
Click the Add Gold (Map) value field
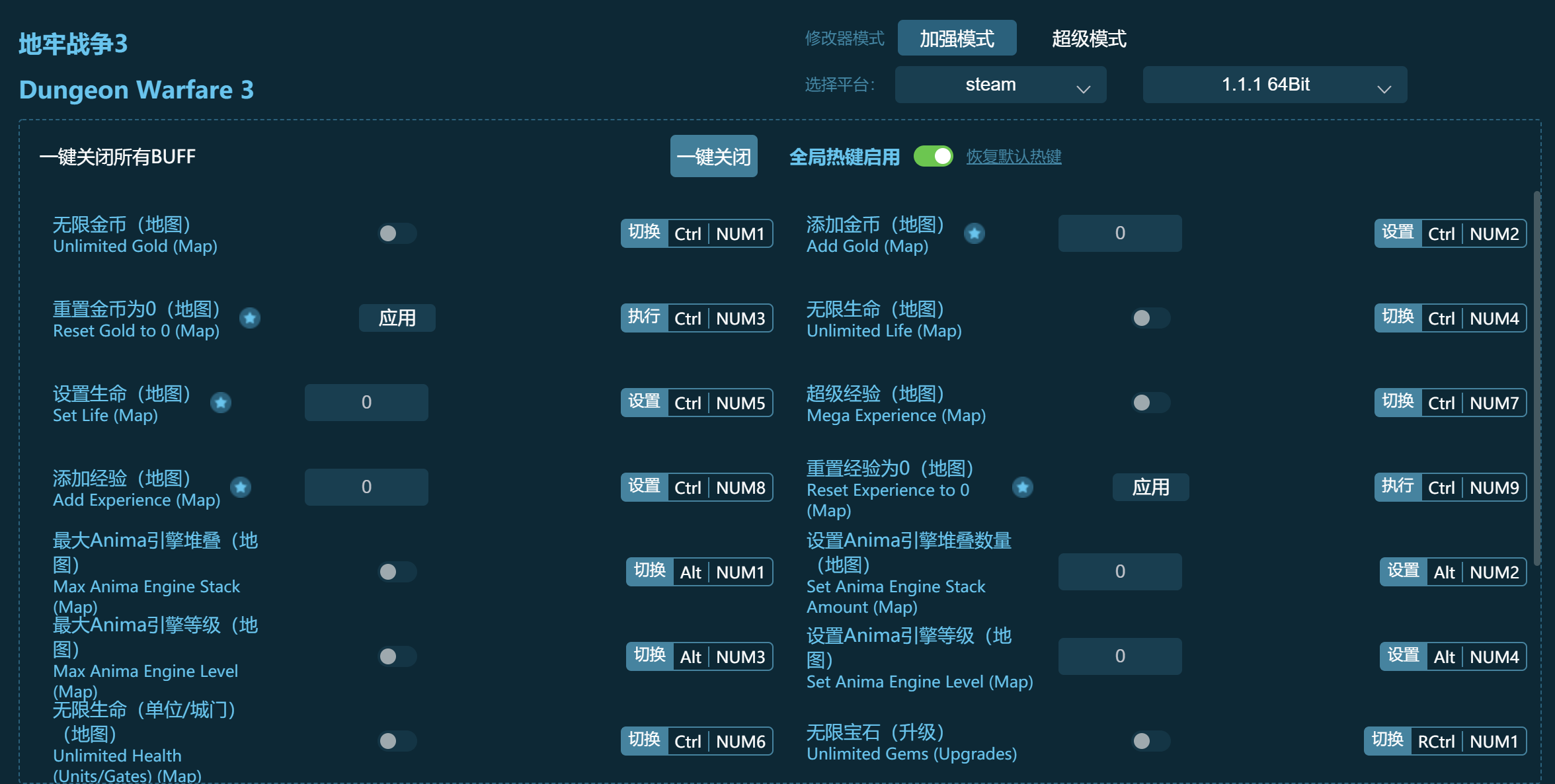[x=1120, y=233]
